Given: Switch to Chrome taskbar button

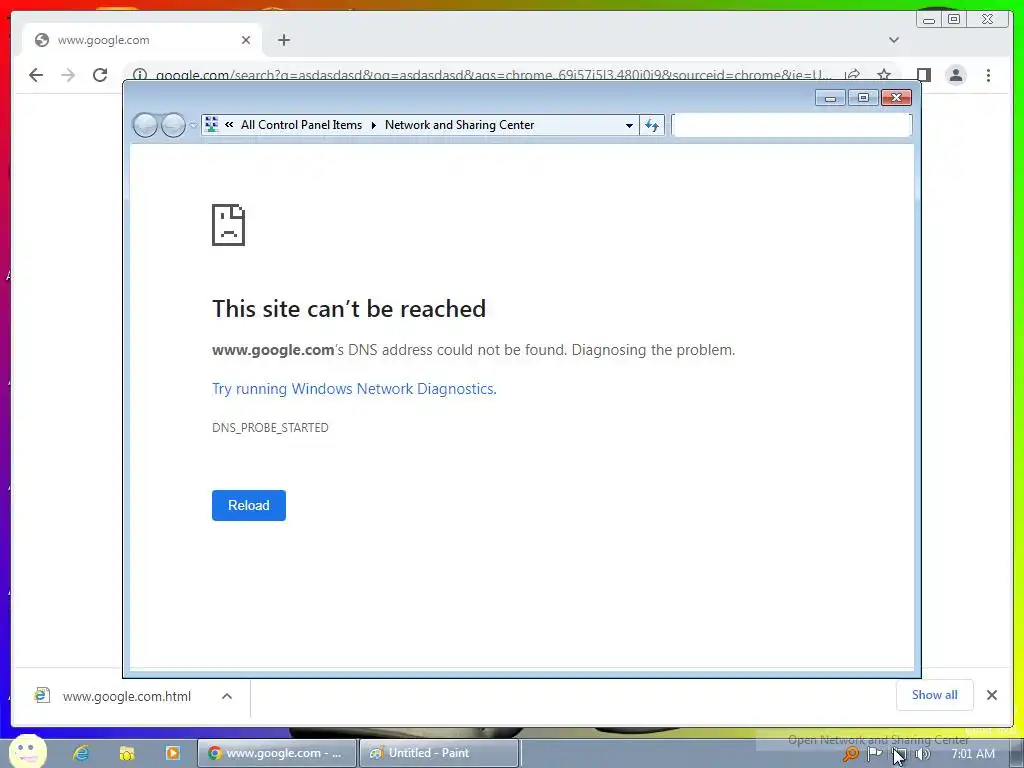Looking at the screenshot, I should pos(277,753).
